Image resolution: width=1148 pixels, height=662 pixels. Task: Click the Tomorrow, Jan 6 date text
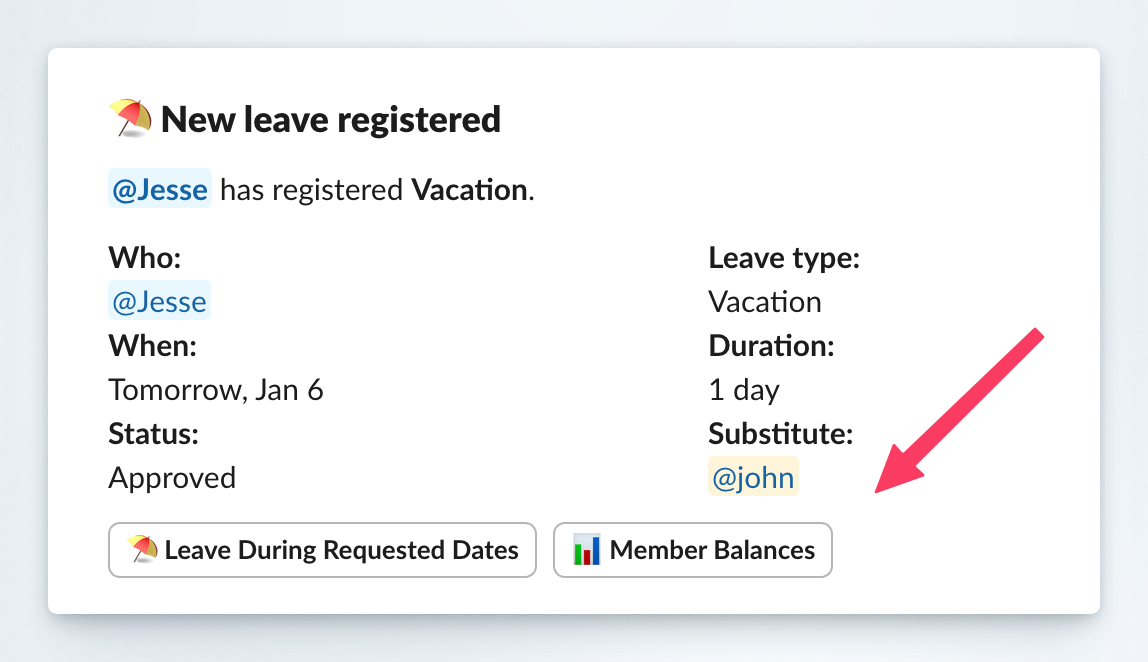pos(216,389)
